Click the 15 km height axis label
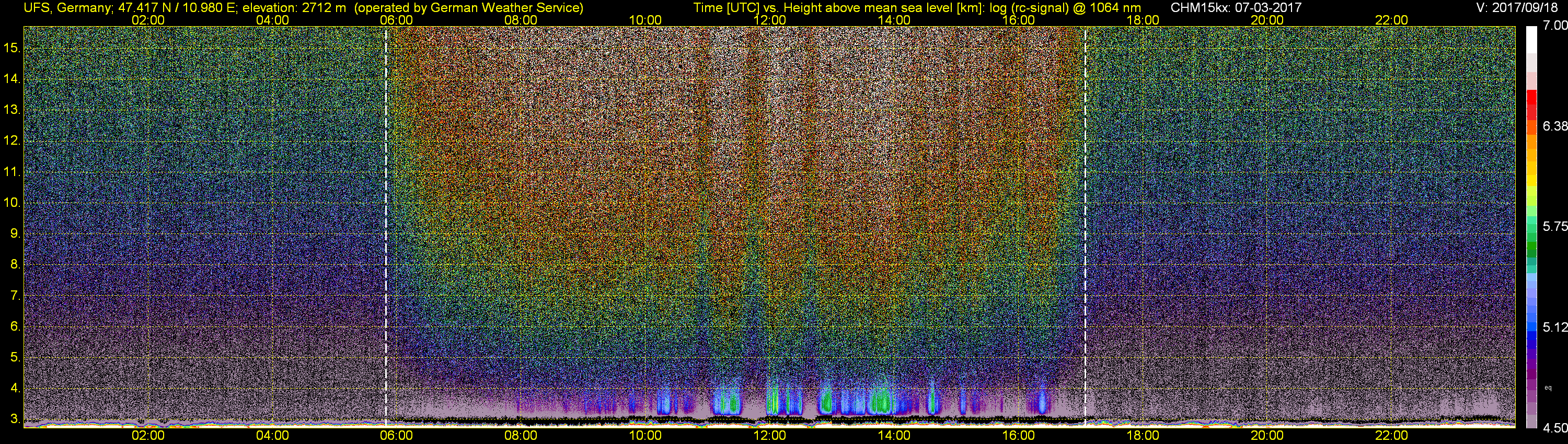The image size is (1568, 444). (x=12, y=48)
